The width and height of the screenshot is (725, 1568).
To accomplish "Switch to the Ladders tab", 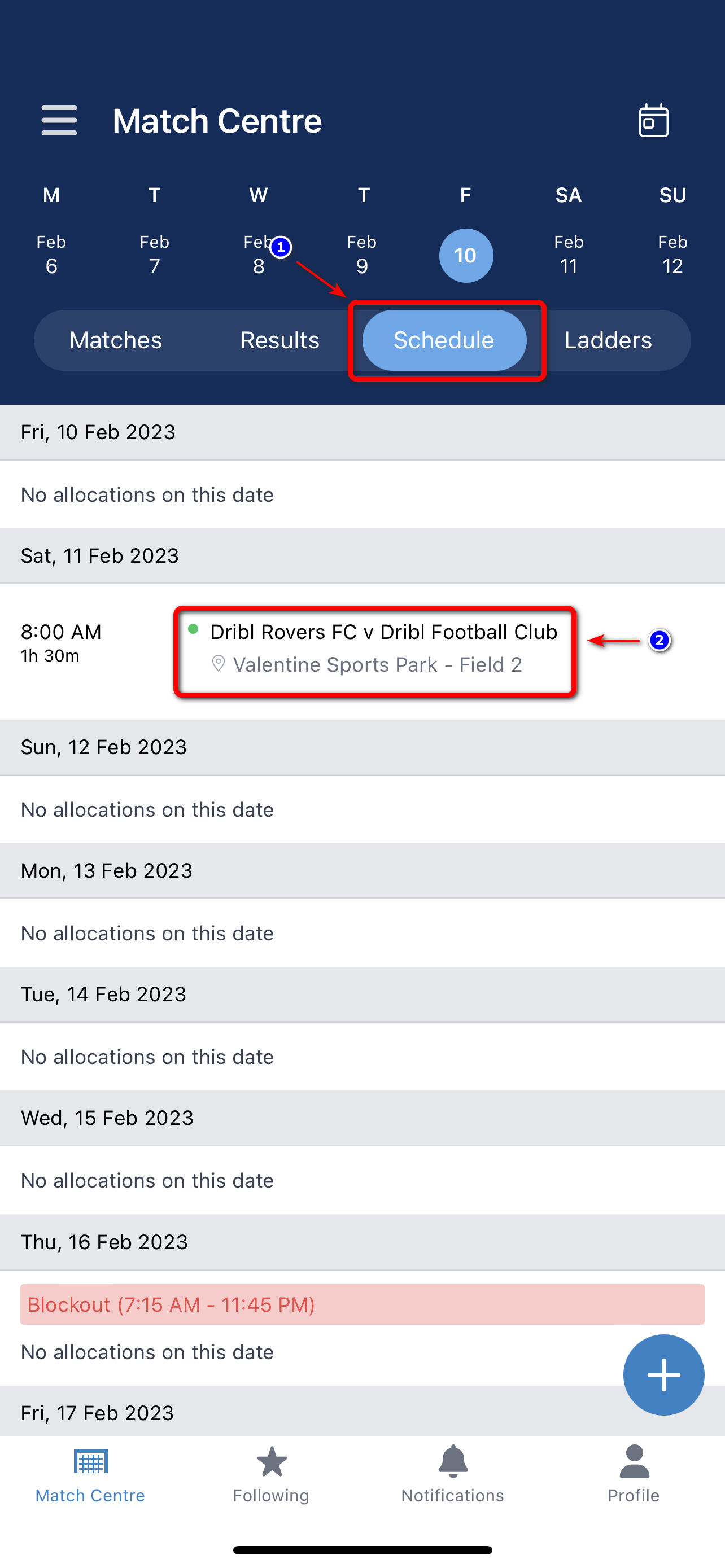I will (608, 340).
